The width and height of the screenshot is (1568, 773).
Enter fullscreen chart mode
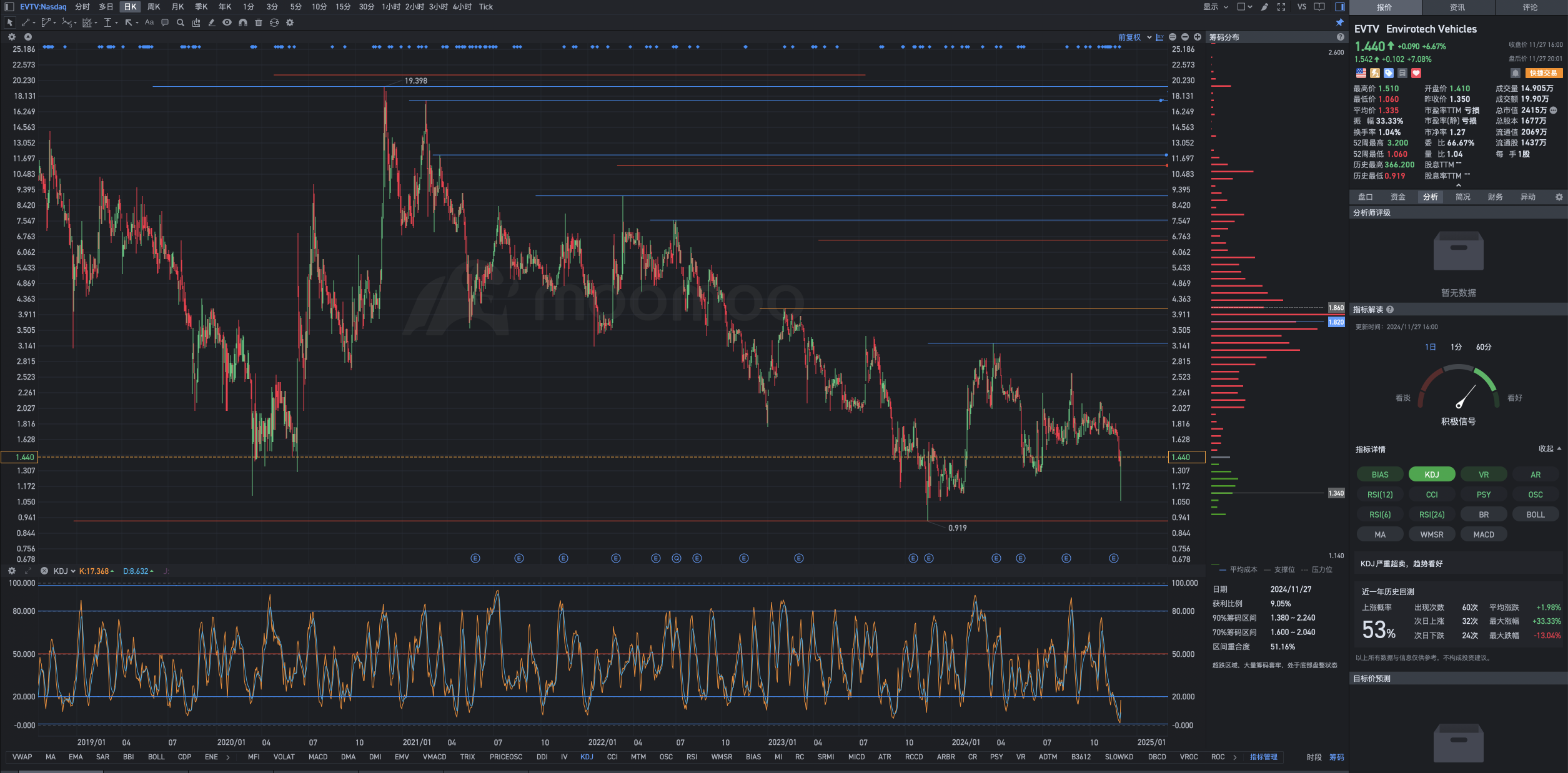click(1281, 7)
